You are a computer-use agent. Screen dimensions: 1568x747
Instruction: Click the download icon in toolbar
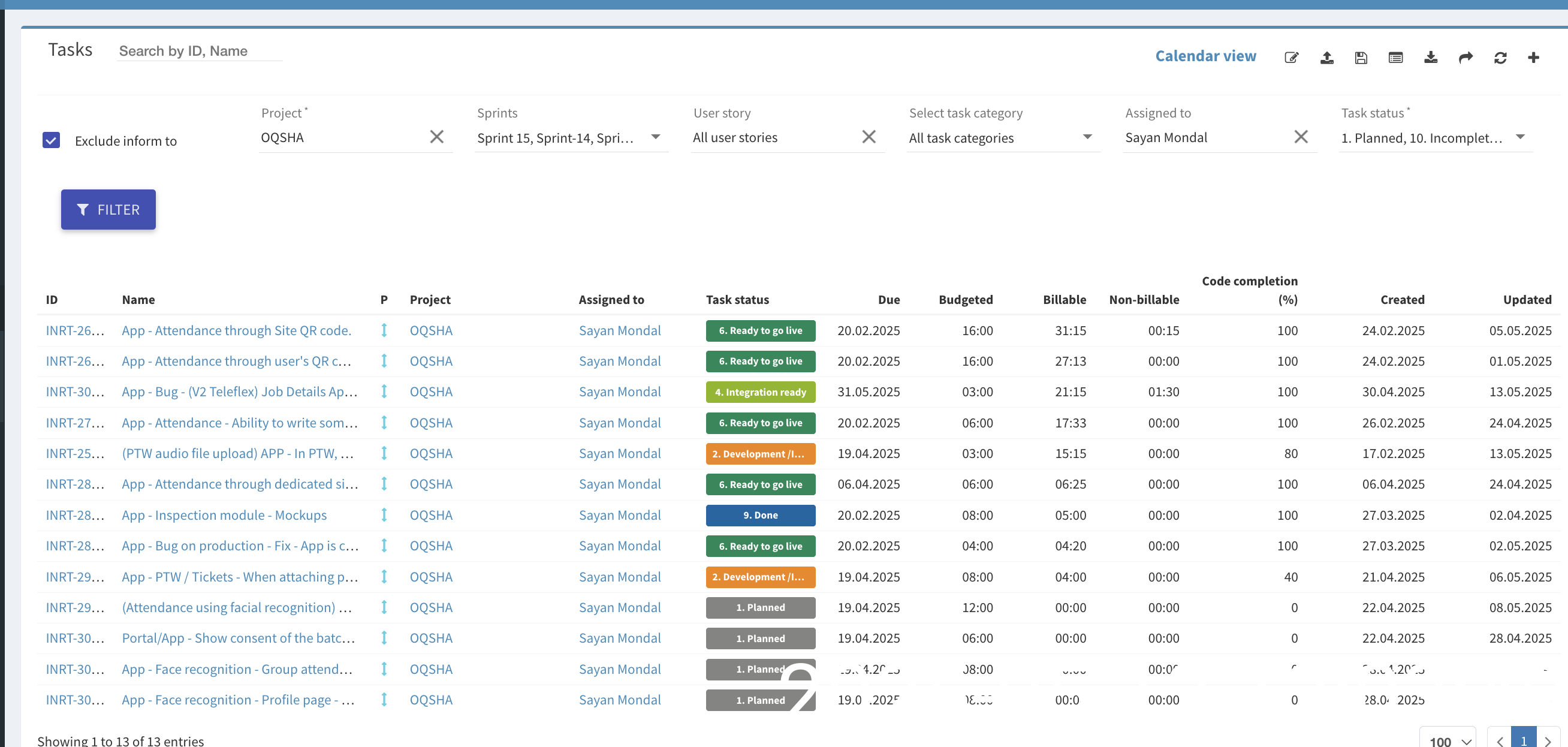1430,57
